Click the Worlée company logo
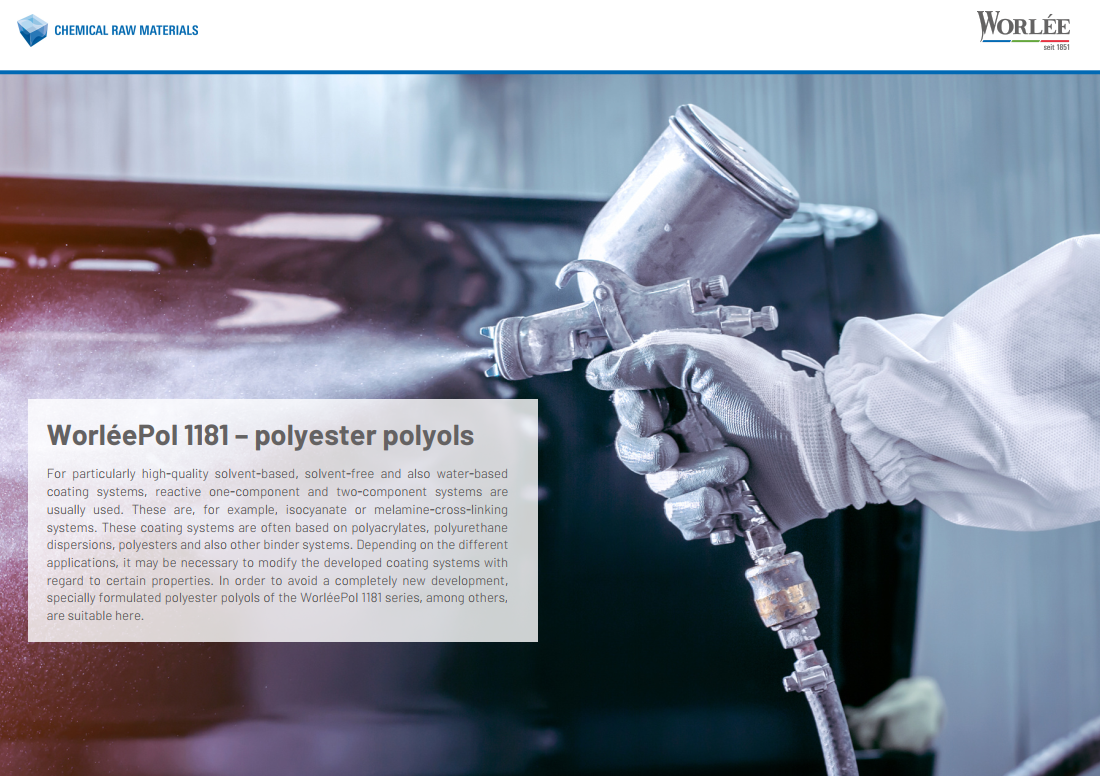This screenshot has width=1100, height=776. point(1023,29)
